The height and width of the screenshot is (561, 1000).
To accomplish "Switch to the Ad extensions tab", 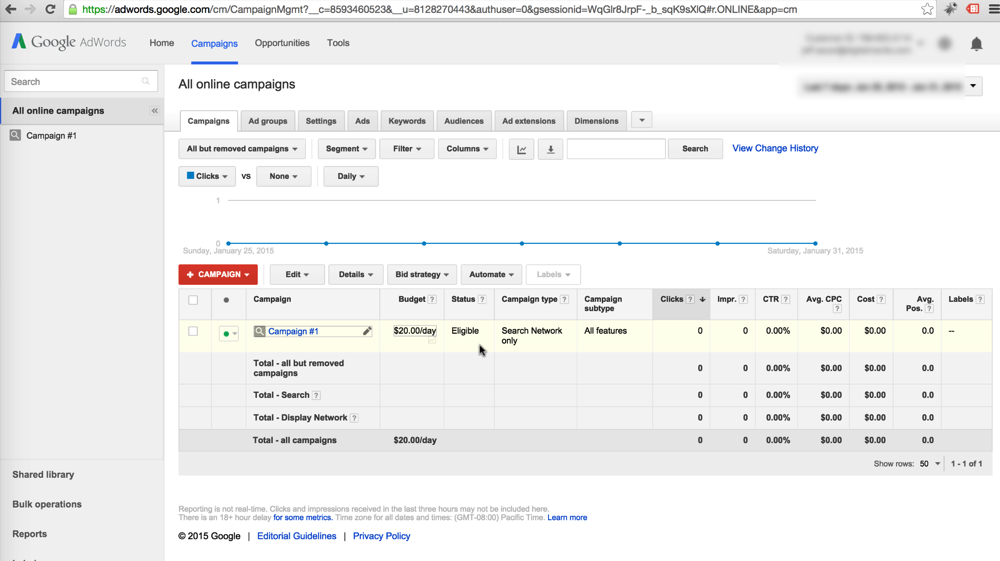I will [x=529, y=121].
